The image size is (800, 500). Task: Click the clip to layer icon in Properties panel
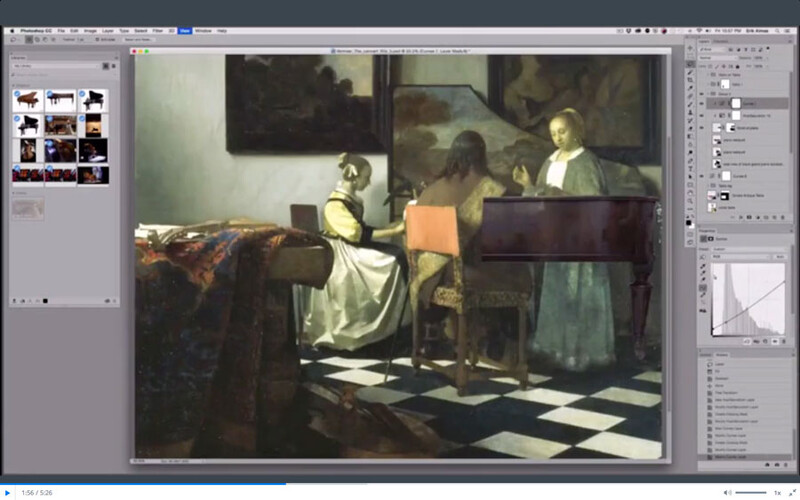(x=747, y=341)
